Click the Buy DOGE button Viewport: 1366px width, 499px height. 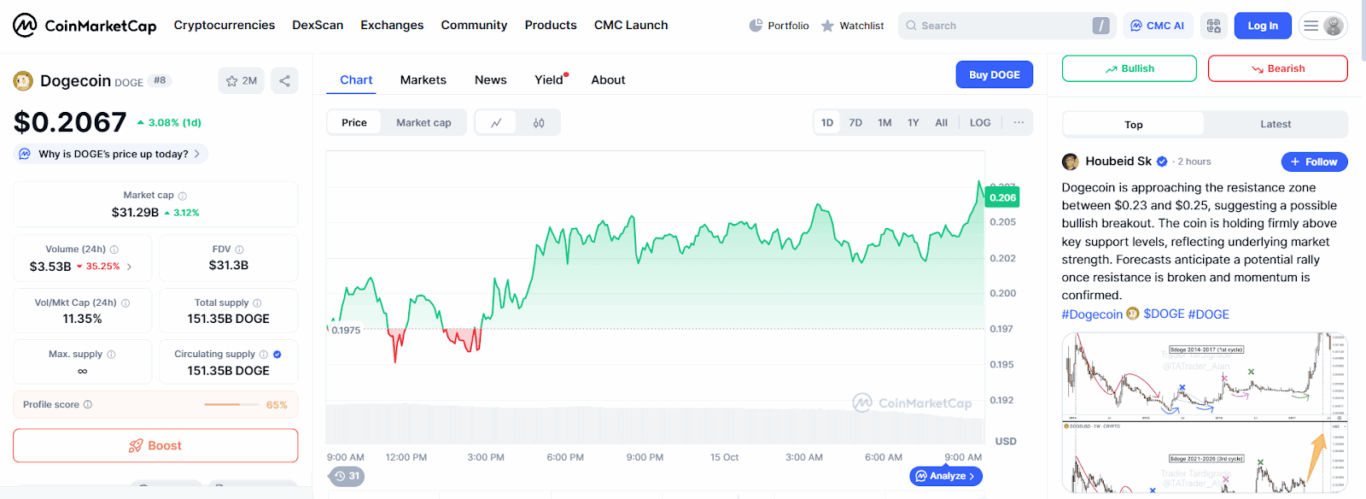point(994,75)
